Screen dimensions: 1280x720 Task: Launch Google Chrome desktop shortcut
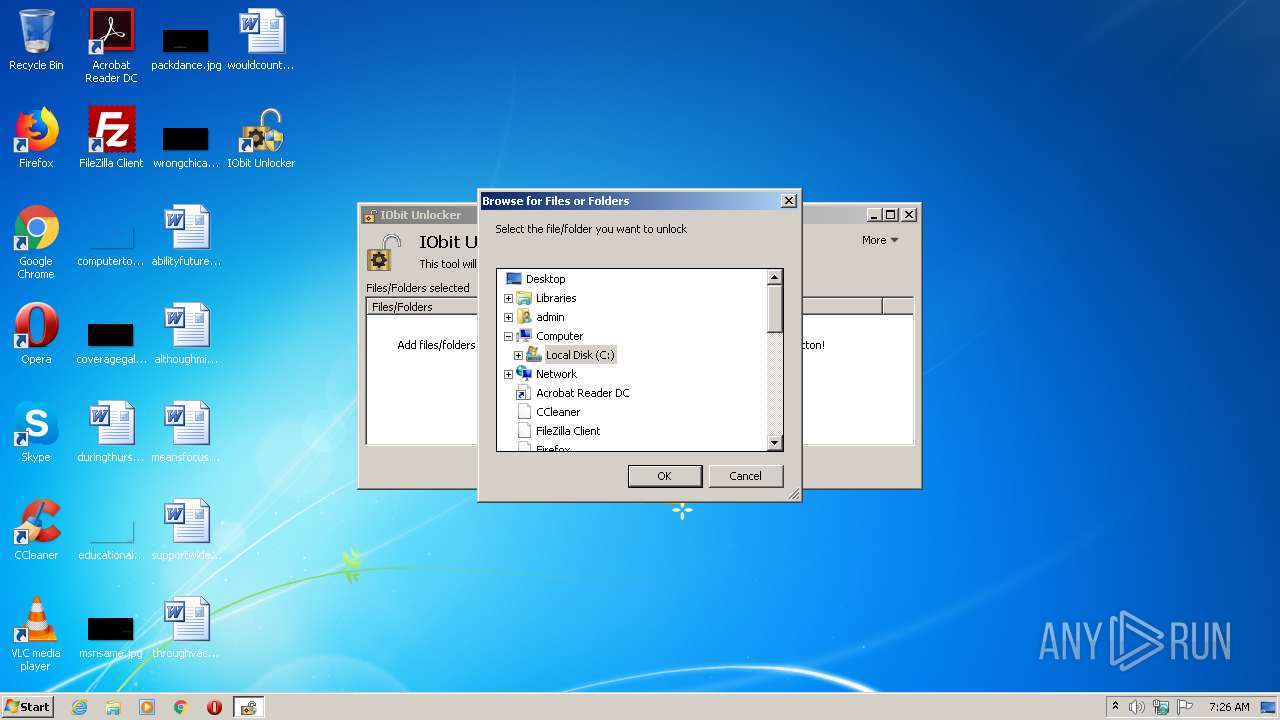tap(36, 241)
